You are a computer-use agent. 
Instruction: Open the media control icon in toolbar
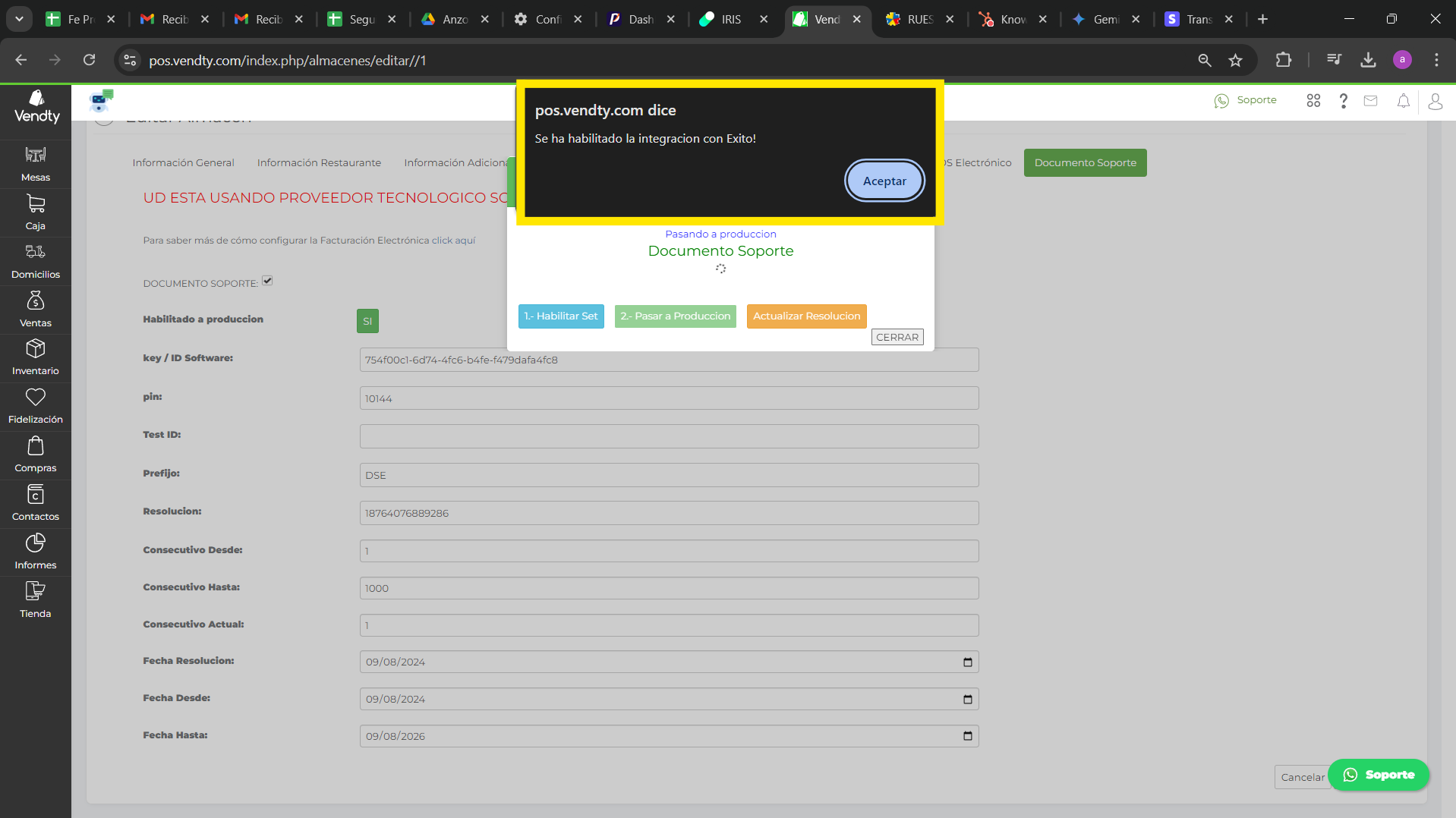click(x=1334, y=60)
